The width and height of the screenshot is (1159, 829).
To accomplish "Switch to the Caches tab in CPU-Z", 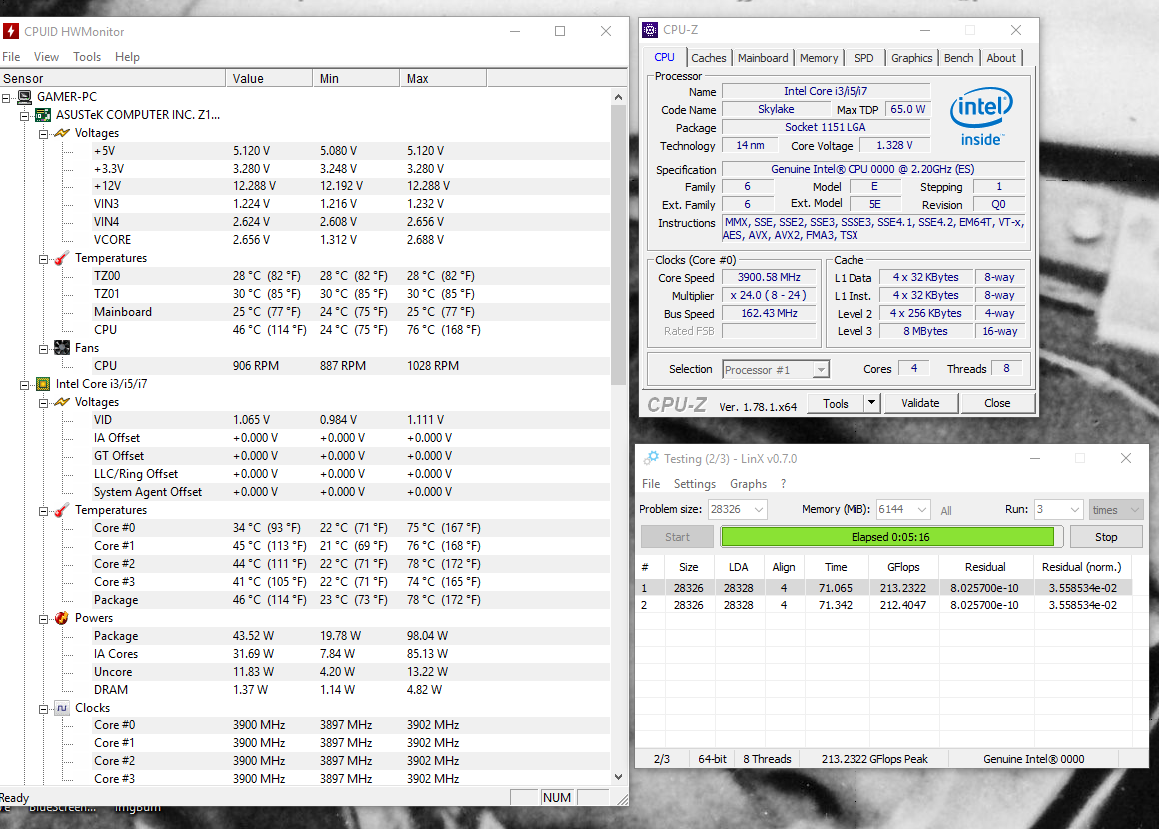I will coord(709,58).
